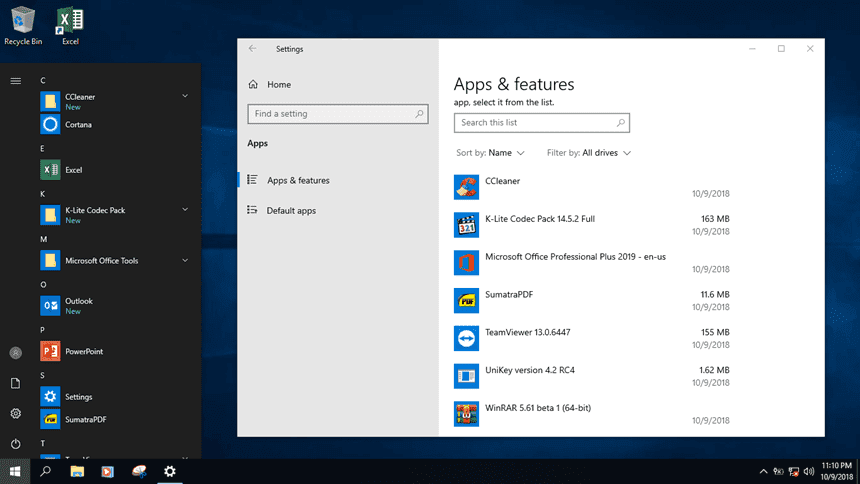The width and height of the screenshot is (860, 484).
Task: Click the Find a setting field
Action: click(x=338, y=114)
